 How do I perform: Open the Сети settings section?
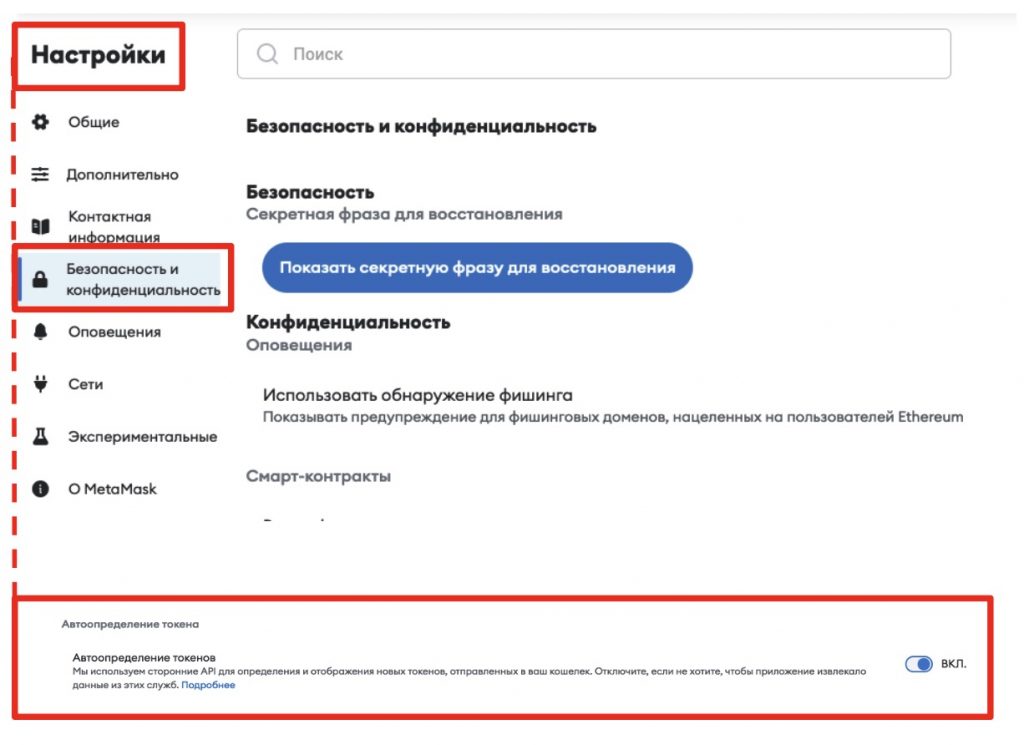[x=86, y=384]
